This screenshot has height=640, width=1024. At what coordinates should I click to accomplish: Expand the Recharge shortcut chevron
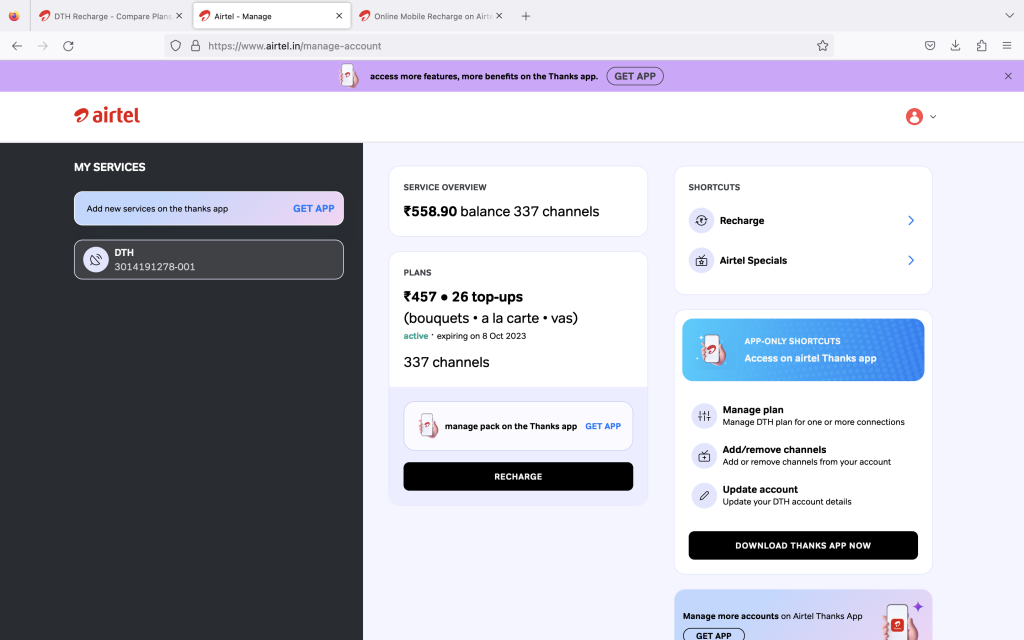(x=911, y=221)
